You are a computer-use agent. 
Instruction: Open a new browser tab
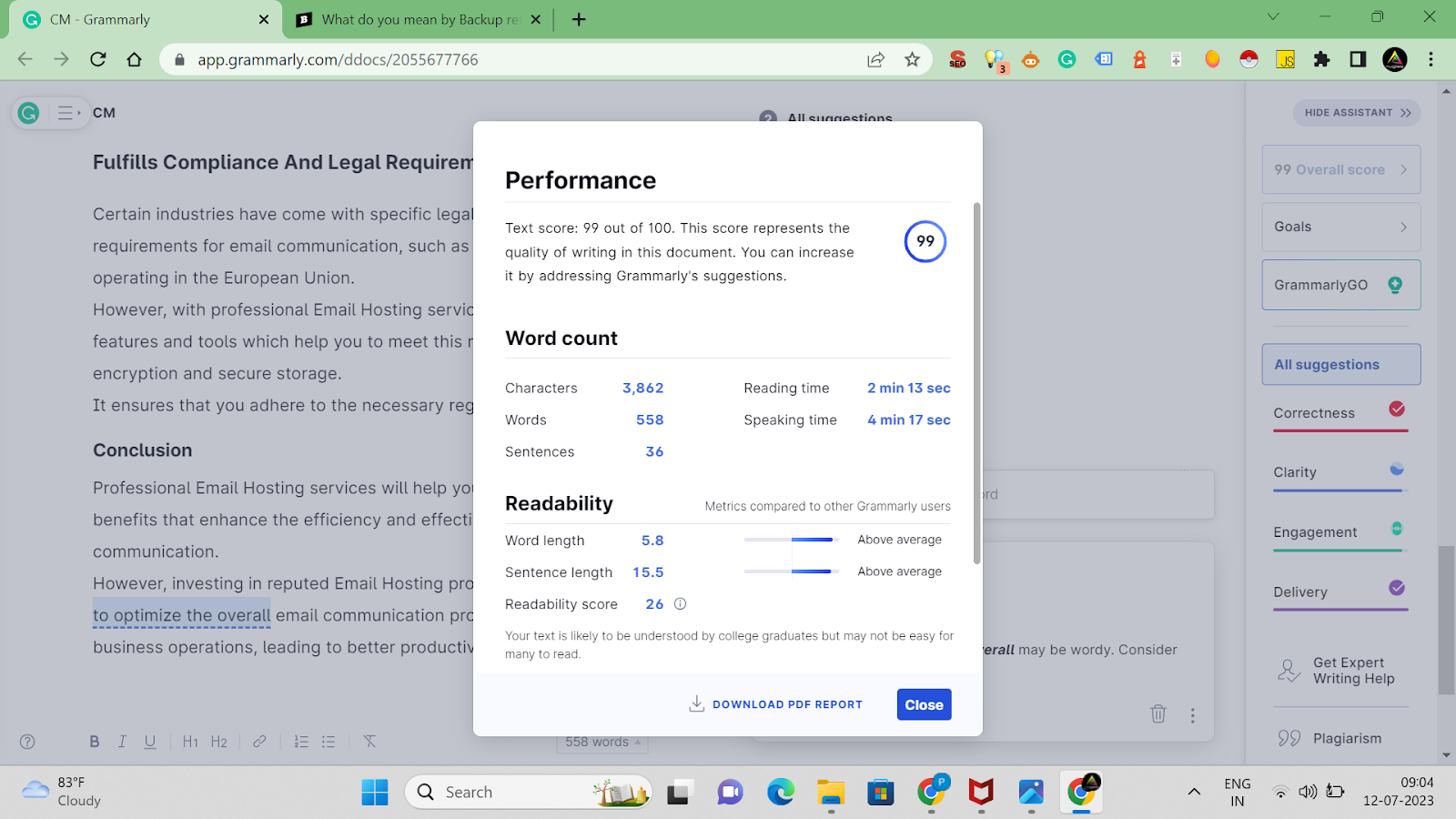pyautogui.click(x=579, y=19)
